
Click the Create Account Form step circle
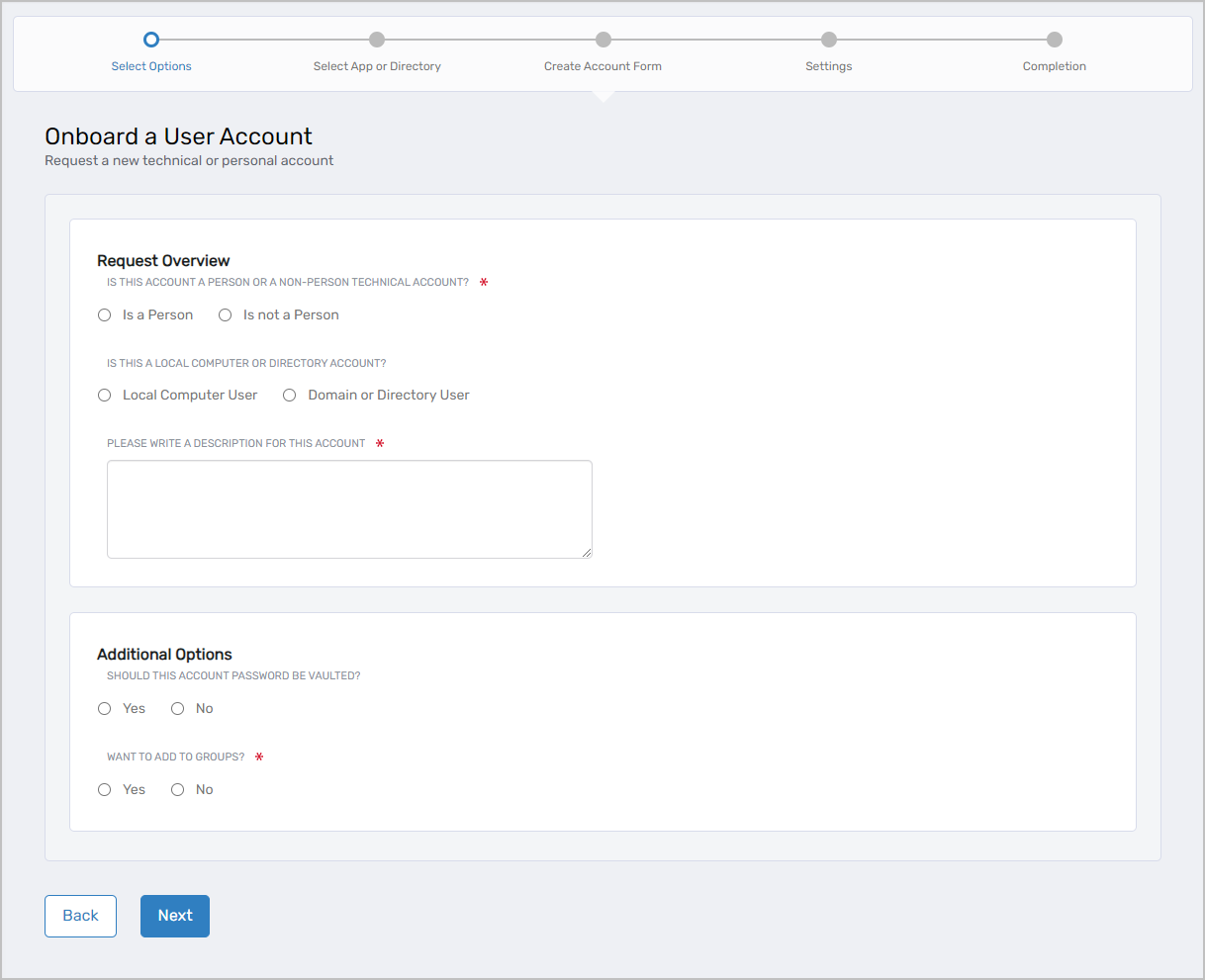(602, 40)
